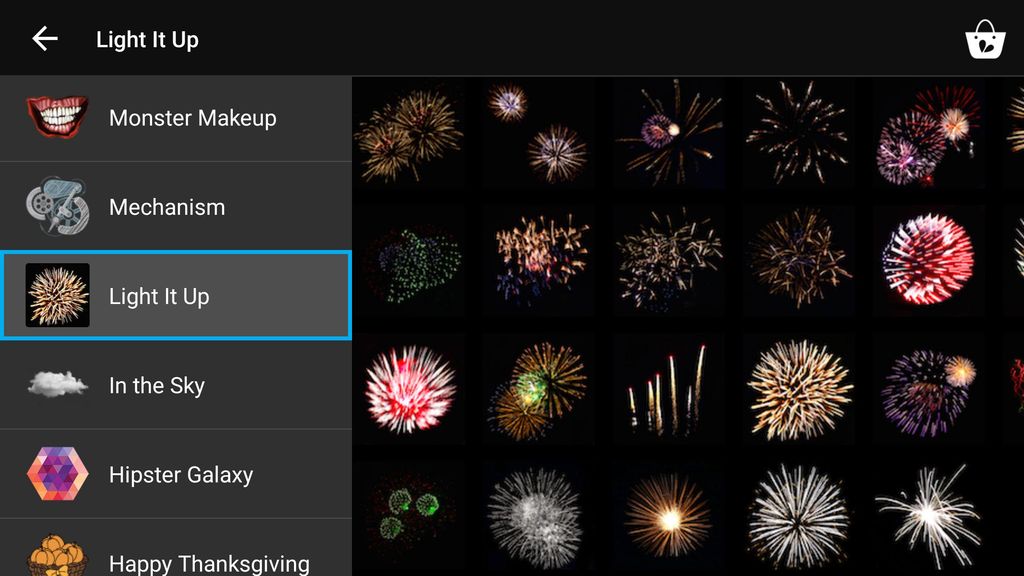Pick the glowing orange center burst sticker

coord(669,517)
